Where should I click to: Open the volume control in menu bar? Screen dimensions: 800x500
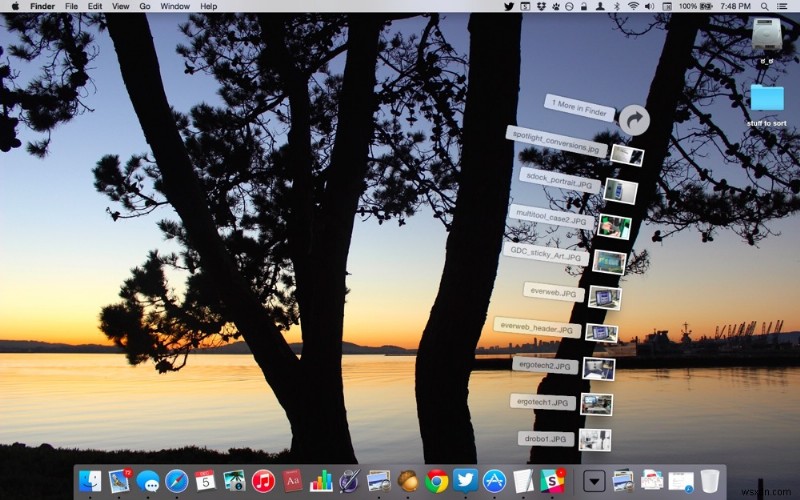click(x=650, y=6)
